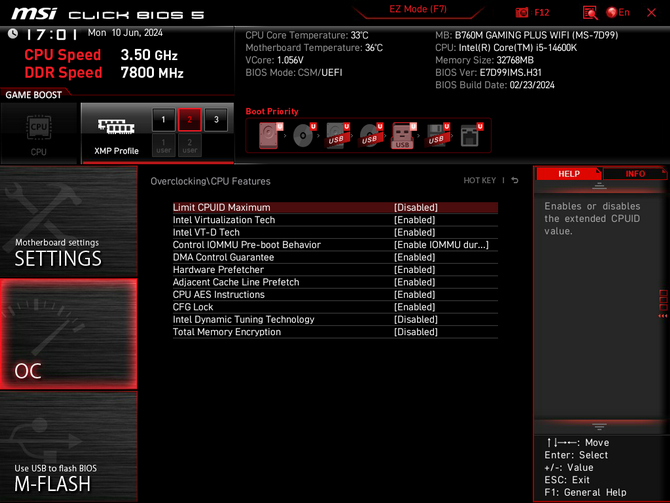This screenshot has width=670, height=503.
Task: Select XMP user profile 2
Action: click(x=190, y=145)
